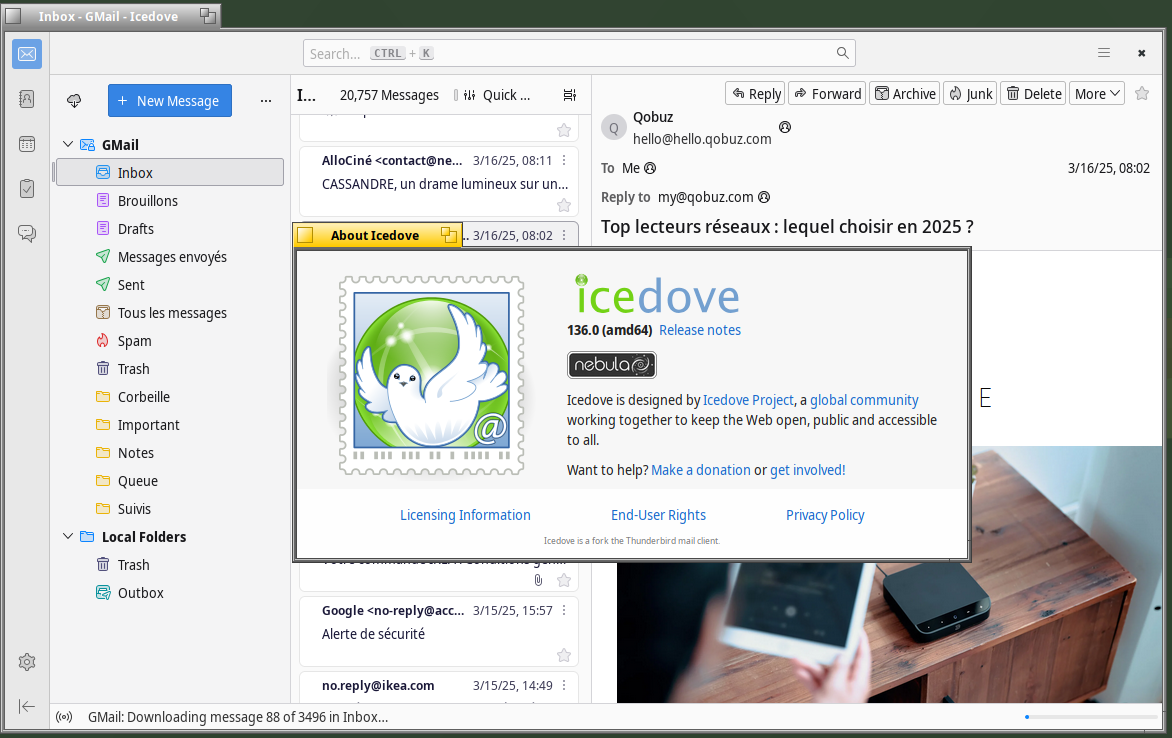The width and height of the screenshot is (1172, 738).
Task: Click attachment paperclip icon in message list
Action: pos(538,580)
